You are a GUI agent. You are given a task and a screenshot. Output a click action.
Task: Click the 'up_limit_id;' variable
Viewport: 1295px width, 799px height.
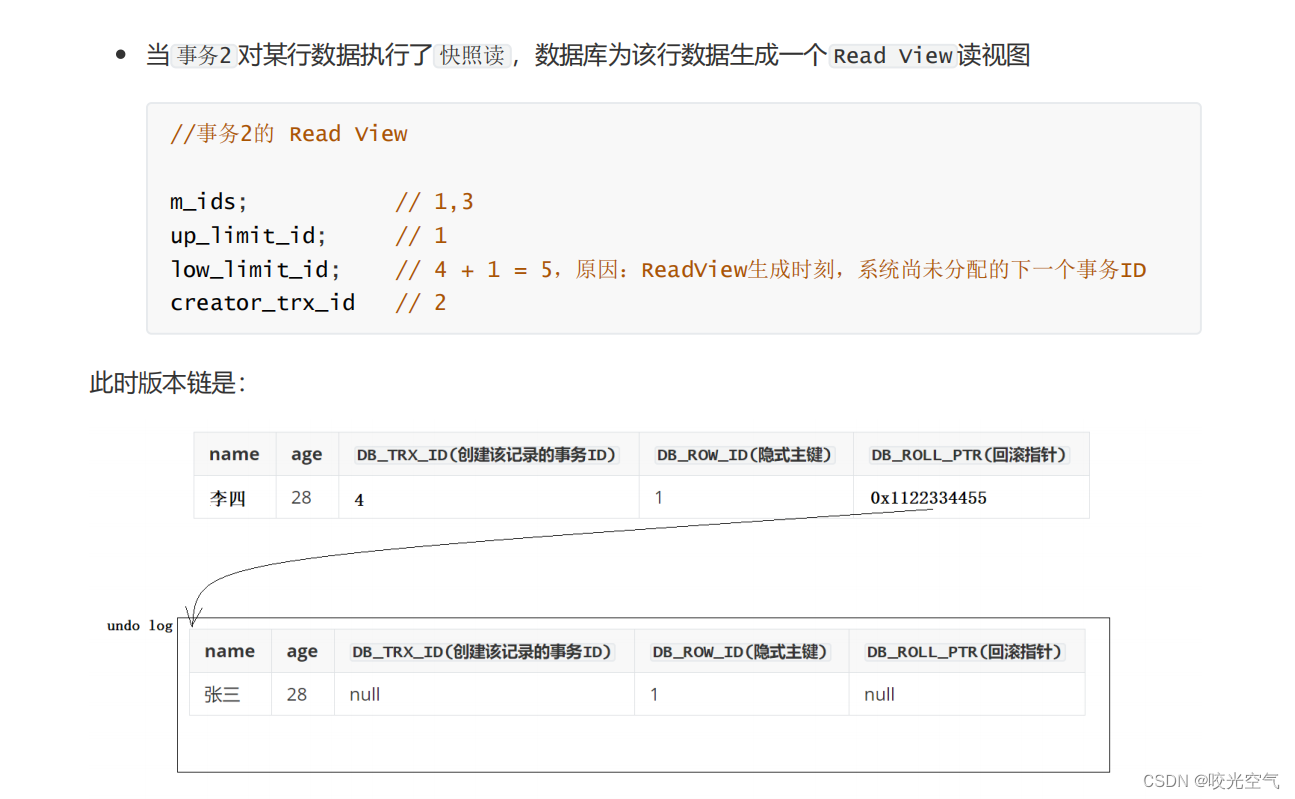[x=249, y=236]
